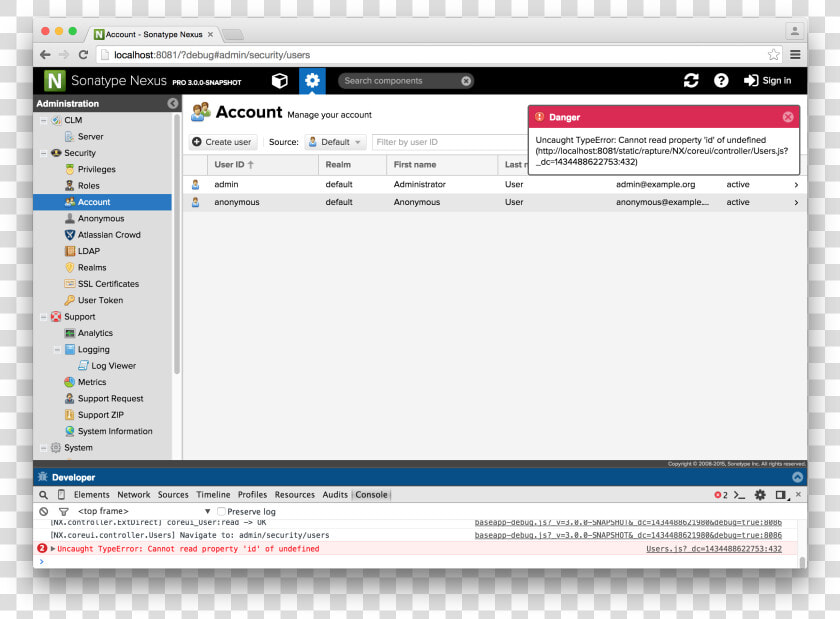Collapse the Security tree node
Image resolution: width=840 pixels, height=619 pixels.
[x=43, y=153]
